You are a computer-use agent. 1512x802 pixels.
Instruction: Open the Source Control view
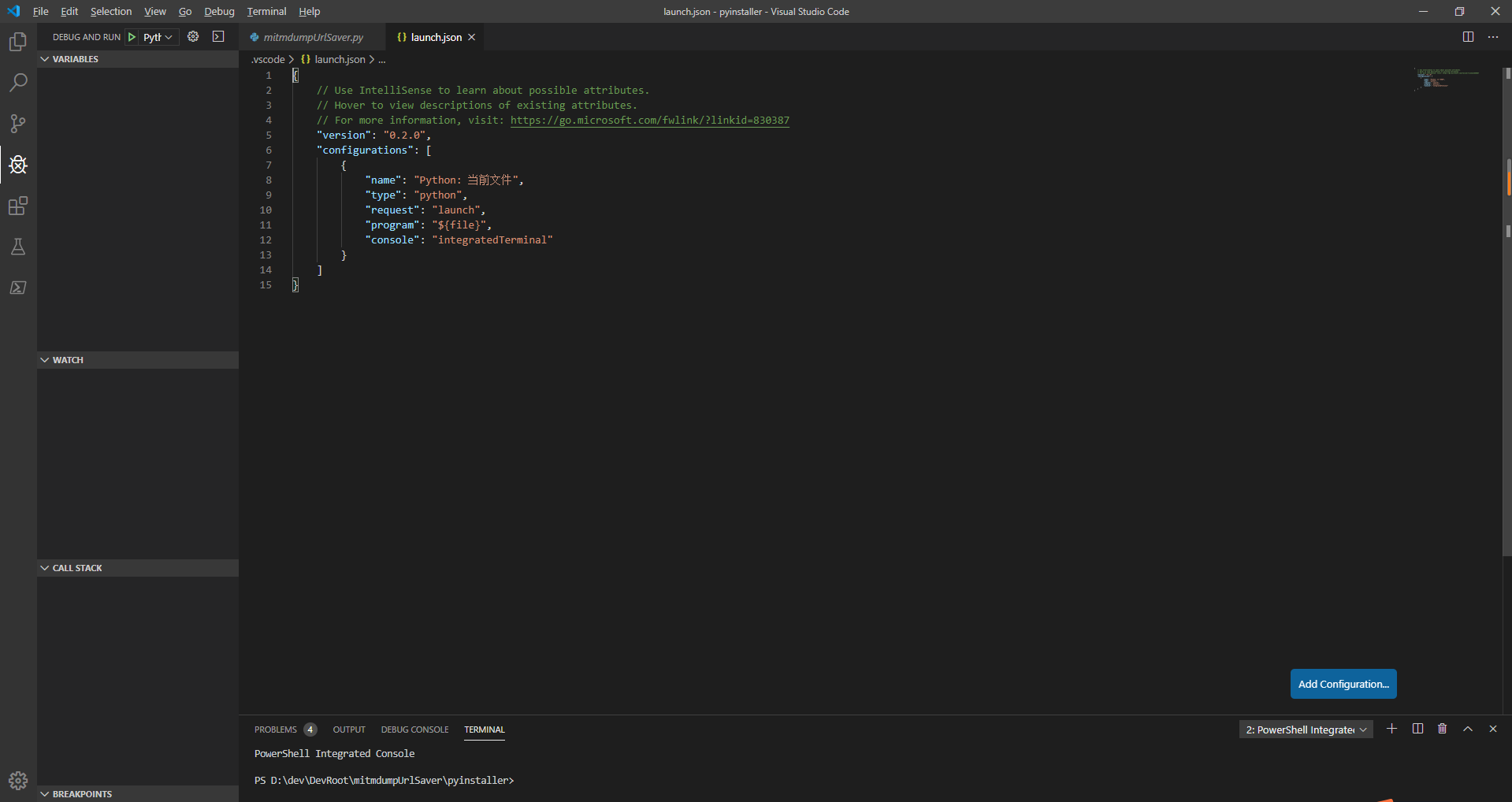[x=17, y=124]
